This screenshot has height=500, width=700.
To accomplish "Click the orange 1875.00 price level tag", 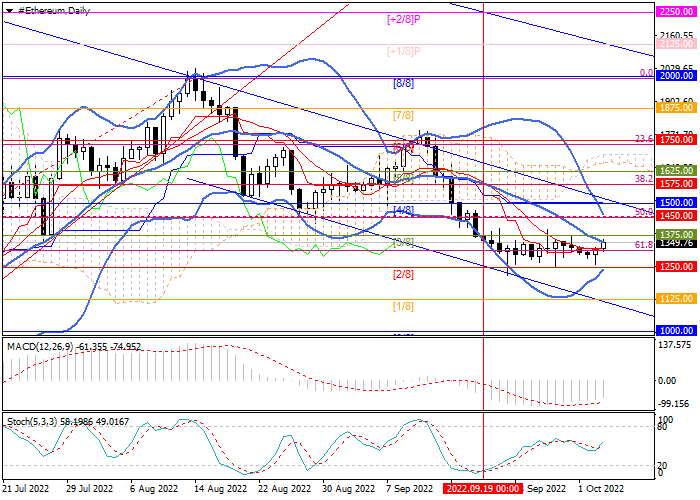I will pyautogui.click(x=677, y=106).
